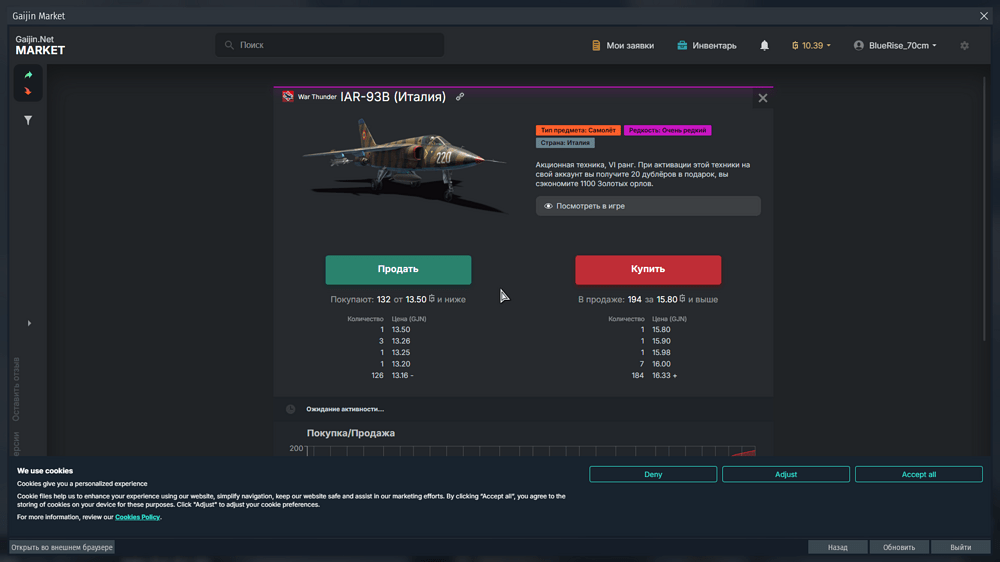1000x562 pixels.
Task: Open the Cookies Policy link
Action: pyautogui.click(x=137, y=517)
